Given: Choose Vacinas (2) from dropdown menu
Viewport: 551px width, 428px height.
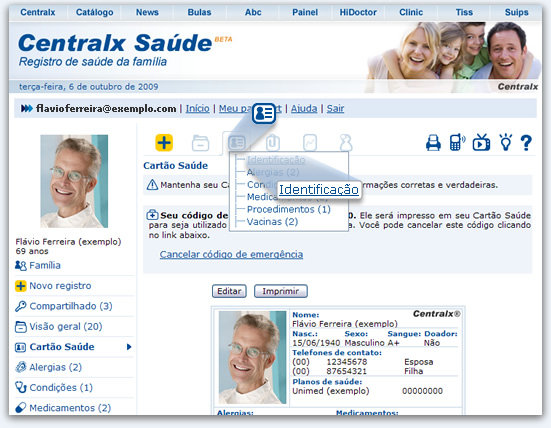Looking at the screenshot, I should point(272,222).
